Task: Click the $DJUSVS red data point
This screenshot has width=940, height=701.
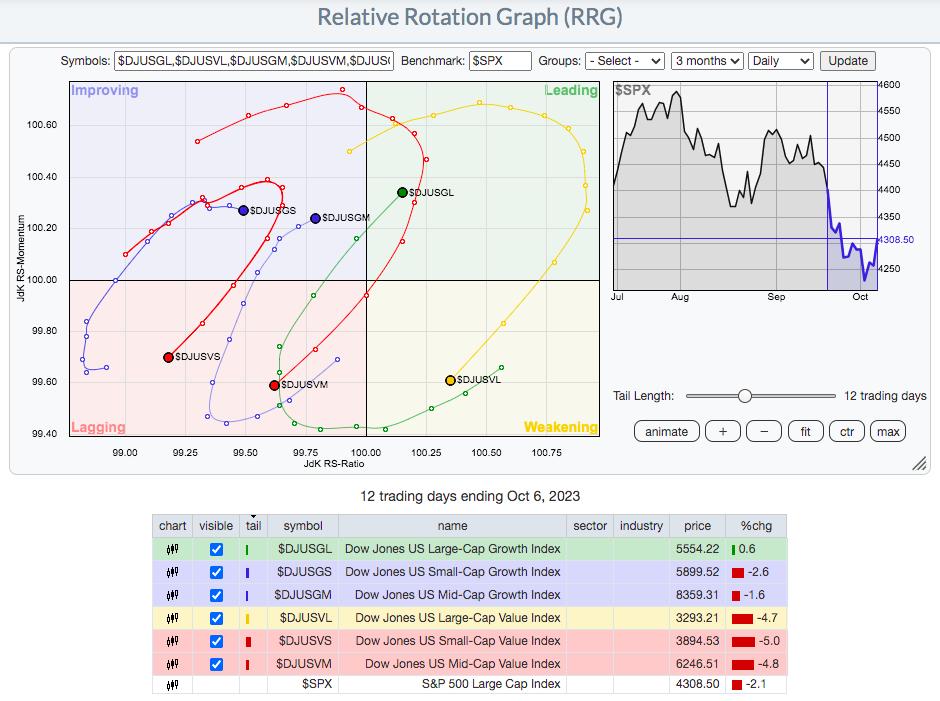Action: (168, 357)
